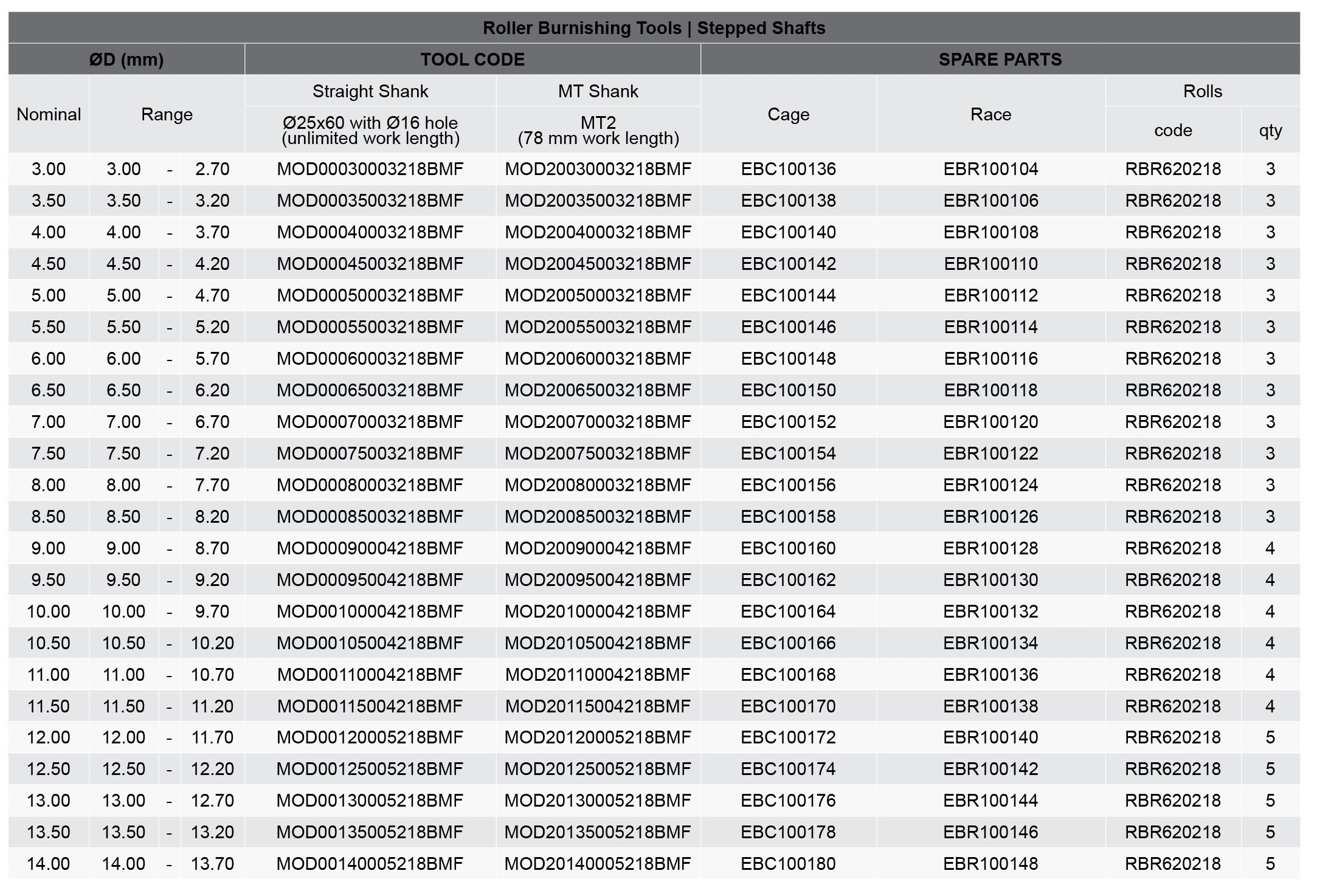1317x896 pixels.
Task: Select race code EBR100126
Action: [991, 517]
